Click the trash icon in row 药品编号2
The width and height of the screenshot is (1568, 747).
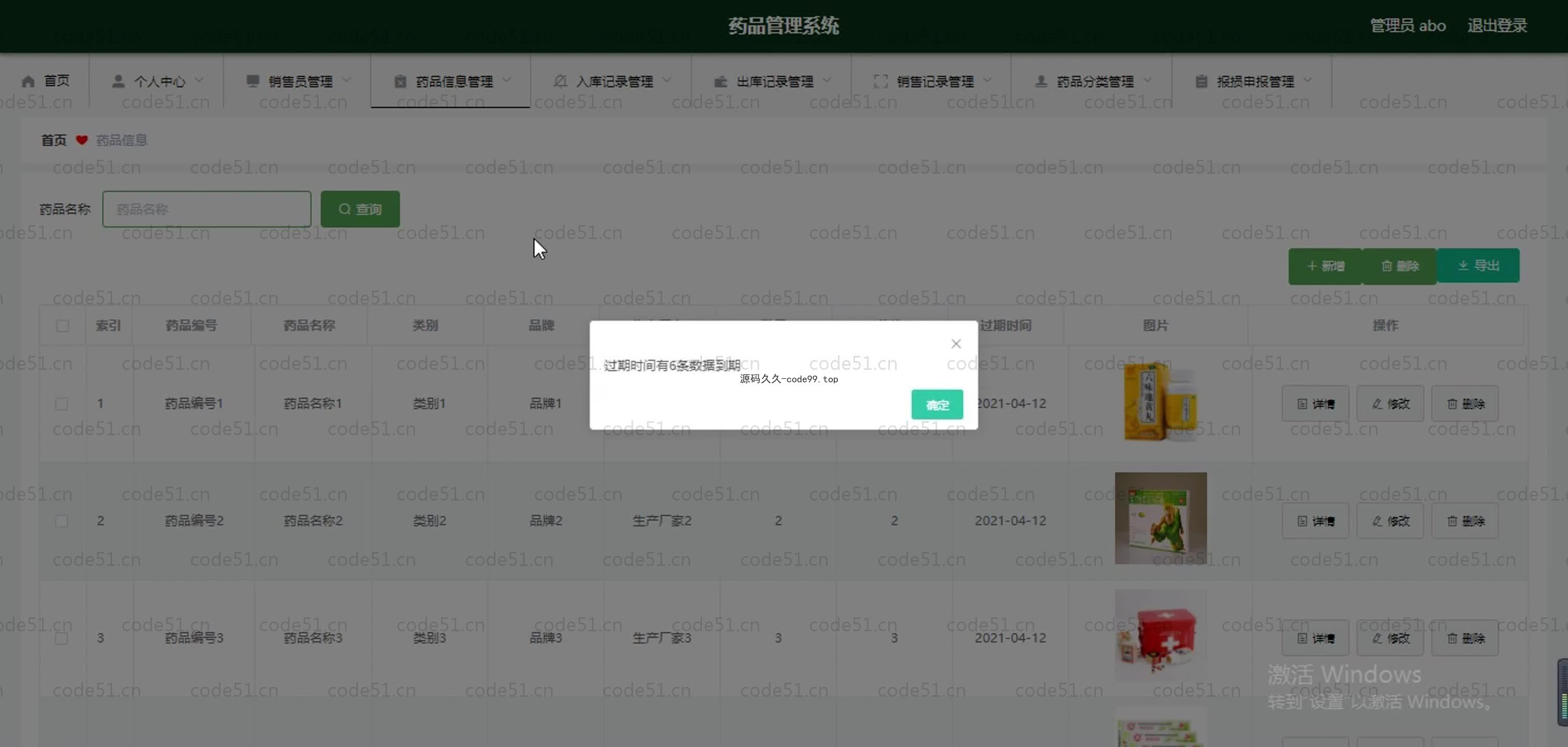(x=1452, y=521)
